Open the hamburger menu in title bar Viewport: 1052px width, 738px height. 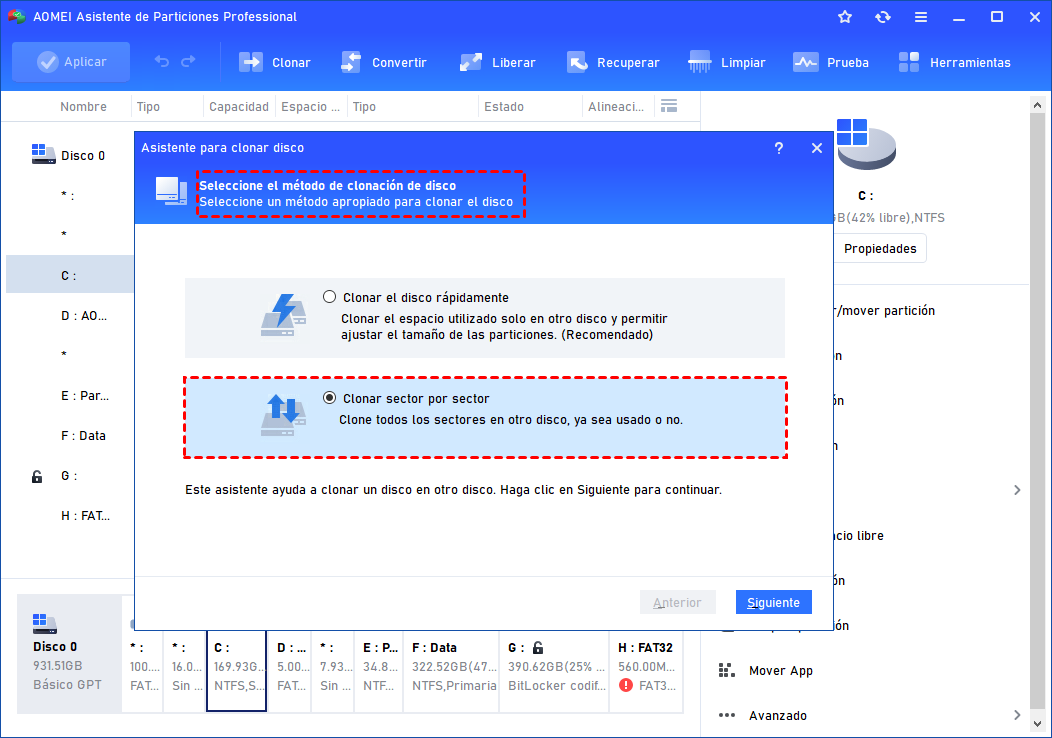[921, 17]
